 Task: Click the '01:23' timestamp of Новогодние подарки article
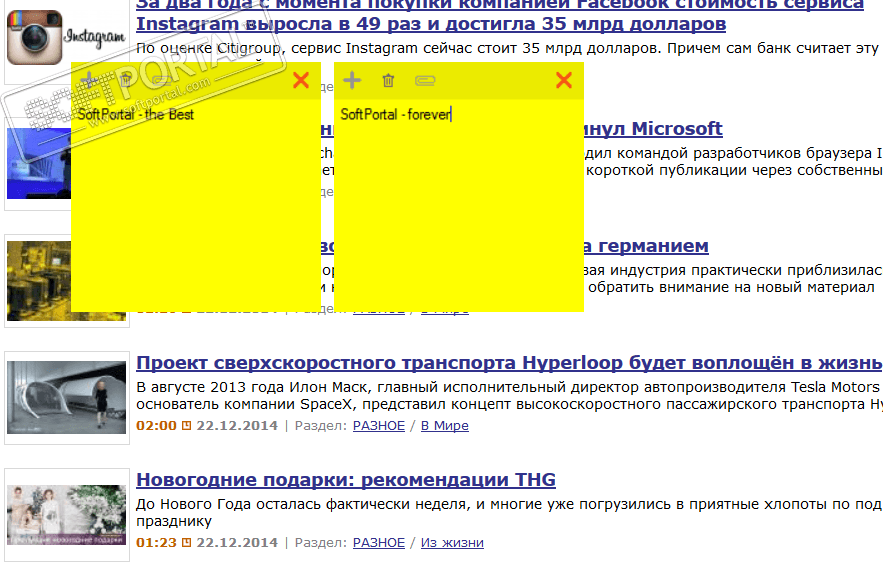[156, 543]
